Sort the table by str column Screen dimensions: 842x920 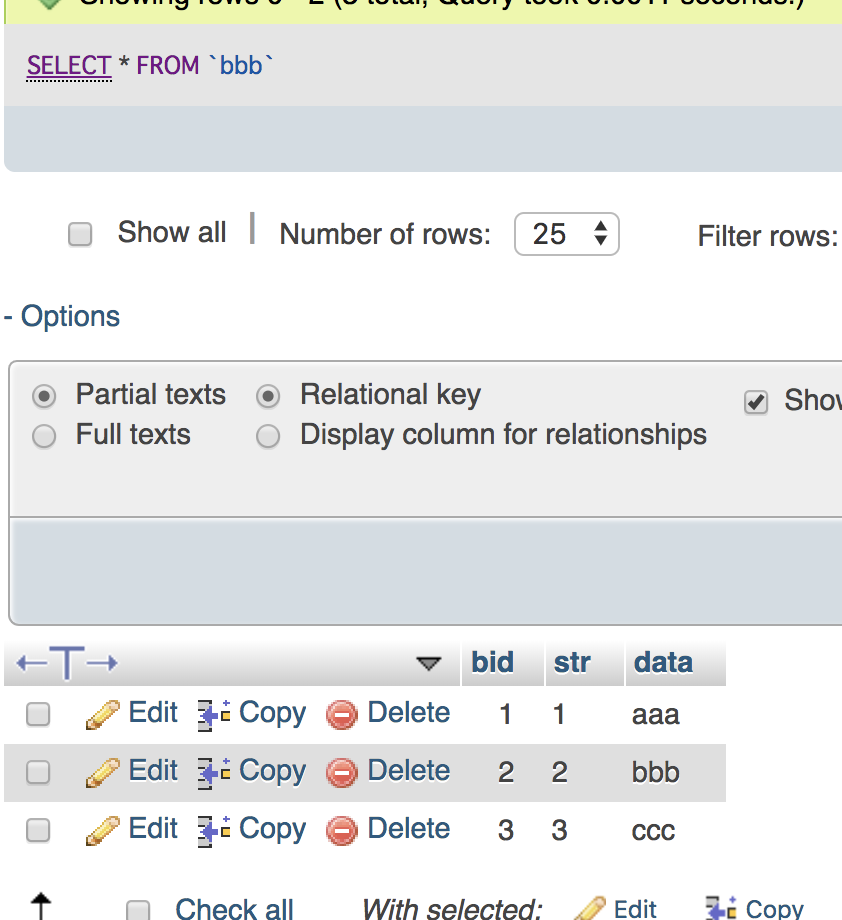[x=572, y=662]
